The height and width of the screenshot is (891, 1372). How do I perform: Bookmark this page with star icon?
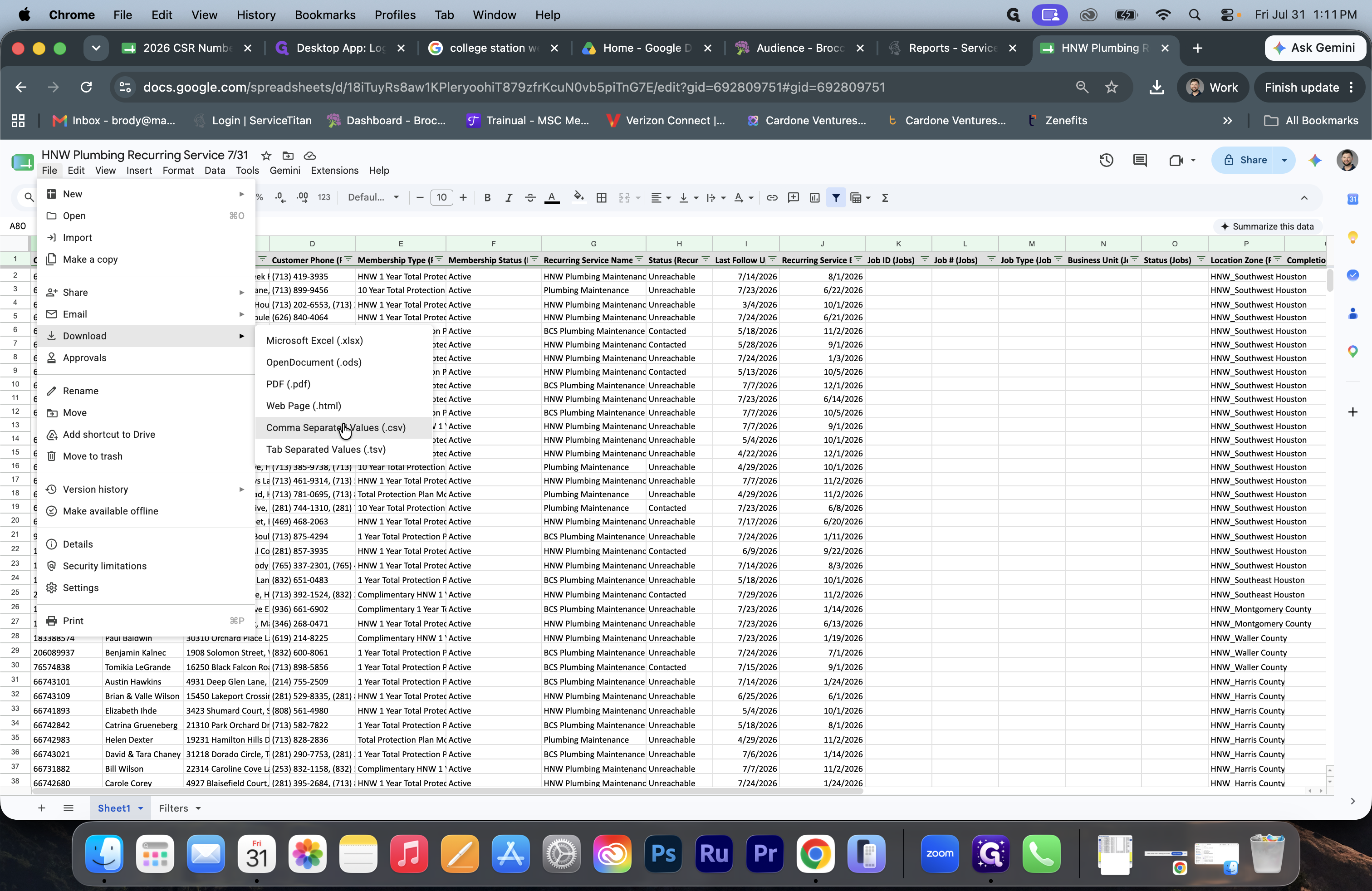[x=1112, y=87]
